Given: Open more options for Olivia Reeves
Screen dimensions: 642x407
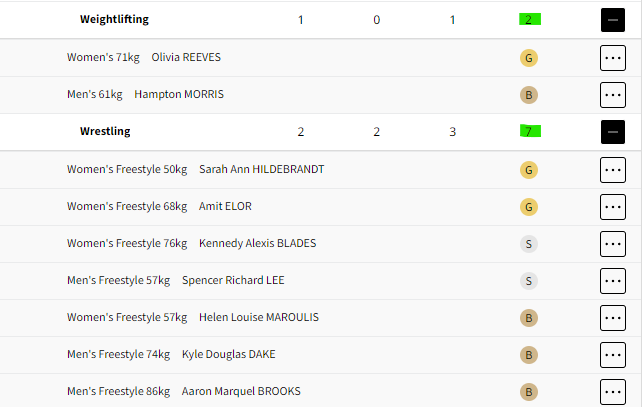Looking at the screenshot, I should tap(613, 58).
